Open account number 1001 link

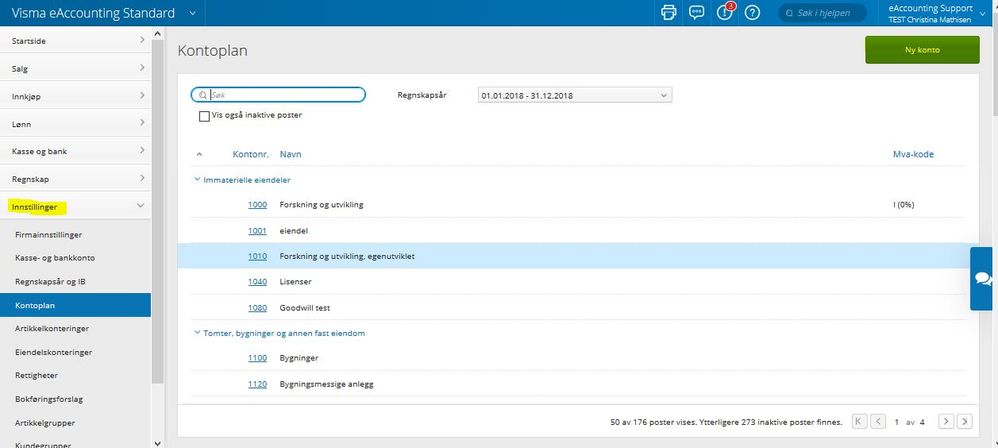tap(257, 230)
